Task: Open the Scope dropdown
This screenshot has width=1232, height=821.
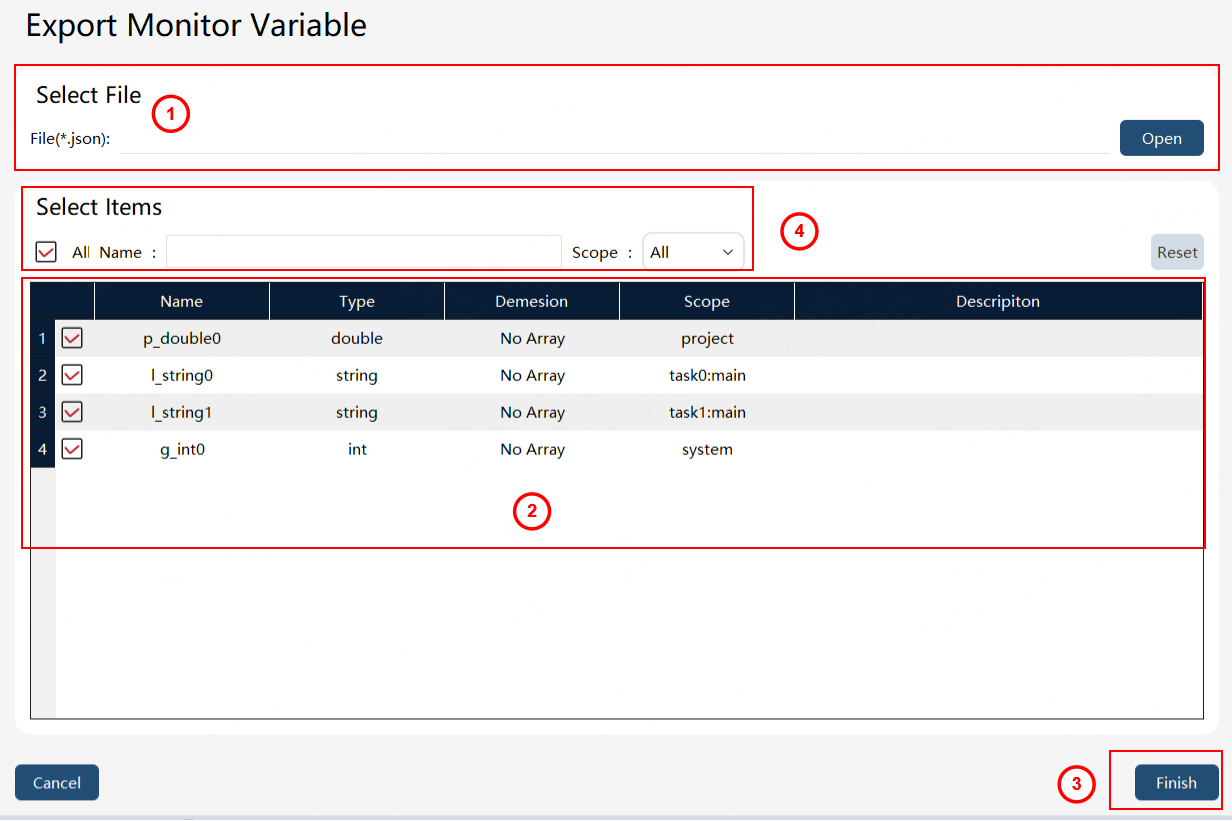Action: (693, 252)
